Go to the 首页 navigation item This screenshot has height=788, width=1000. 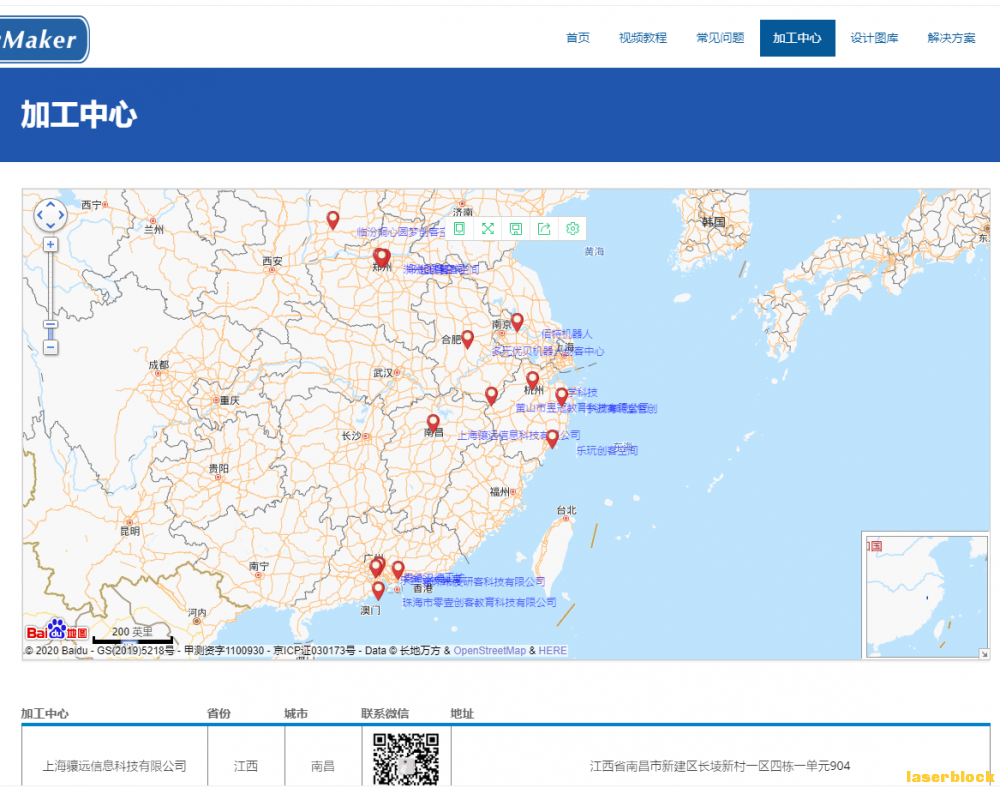(578, 38)
